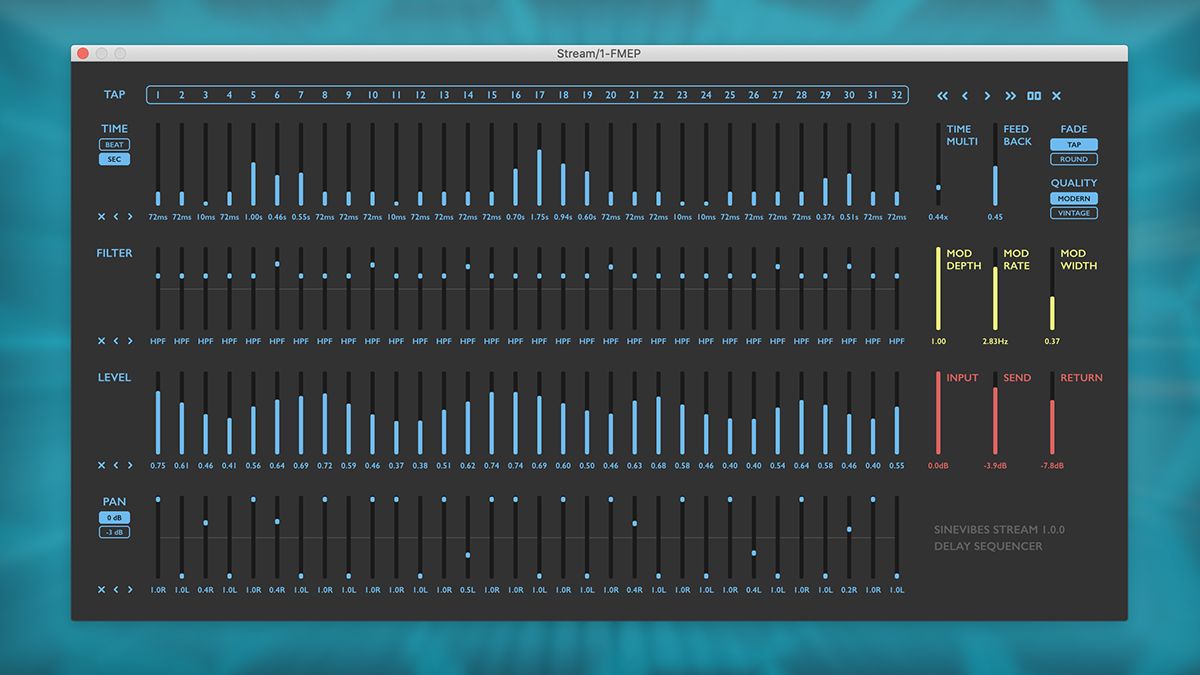Set FADE mode to ROUND
Screen dimensions: 1200x675
coord(1073,159)
